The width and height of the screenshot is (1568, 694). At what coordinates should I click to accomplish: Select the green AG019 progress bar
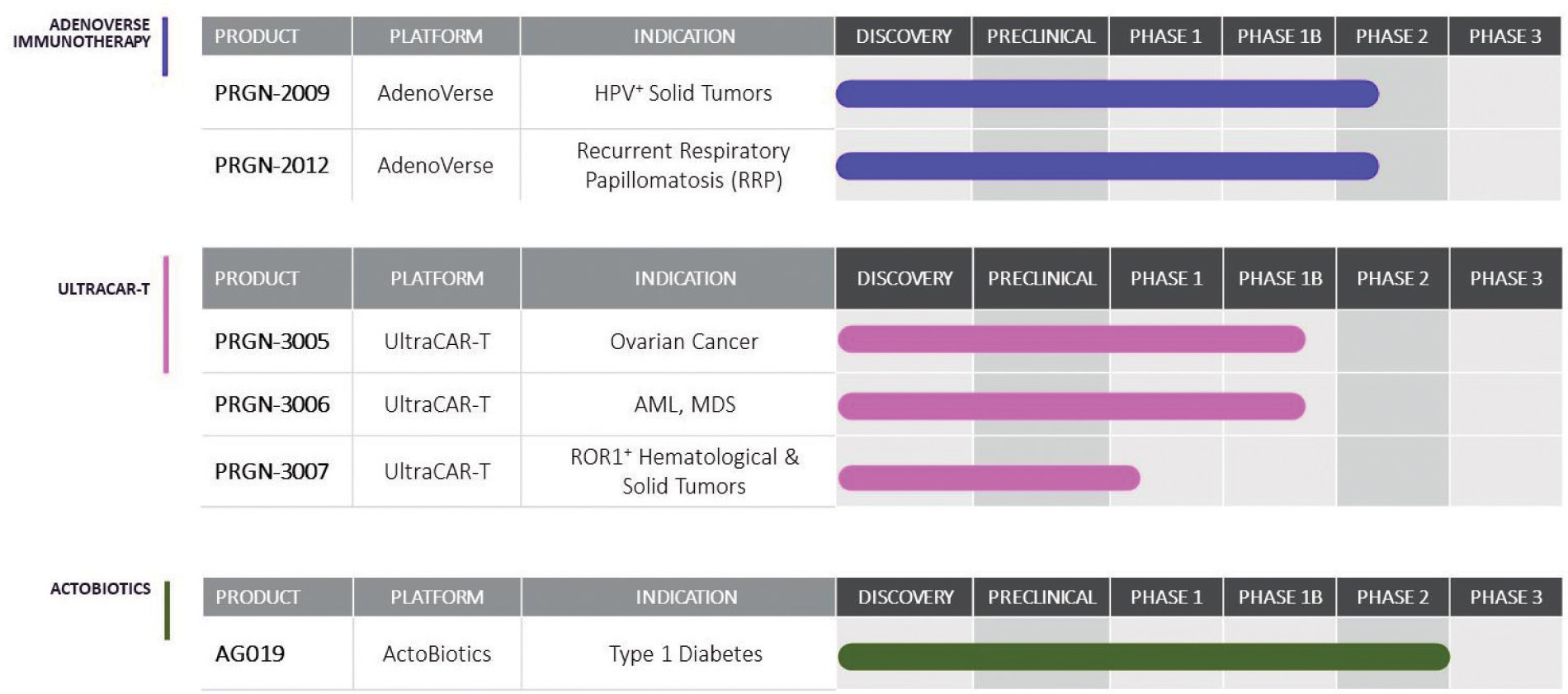tap(1143, 657)
